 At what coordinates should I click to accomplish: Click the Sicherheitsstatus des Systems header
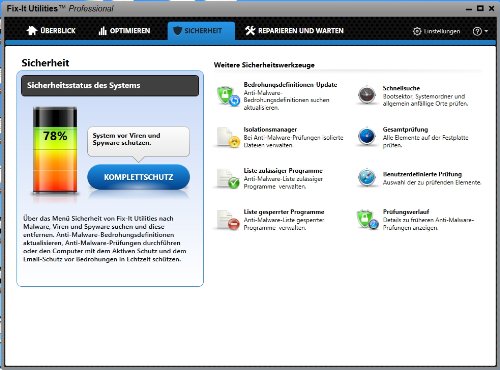pos(110,85)
